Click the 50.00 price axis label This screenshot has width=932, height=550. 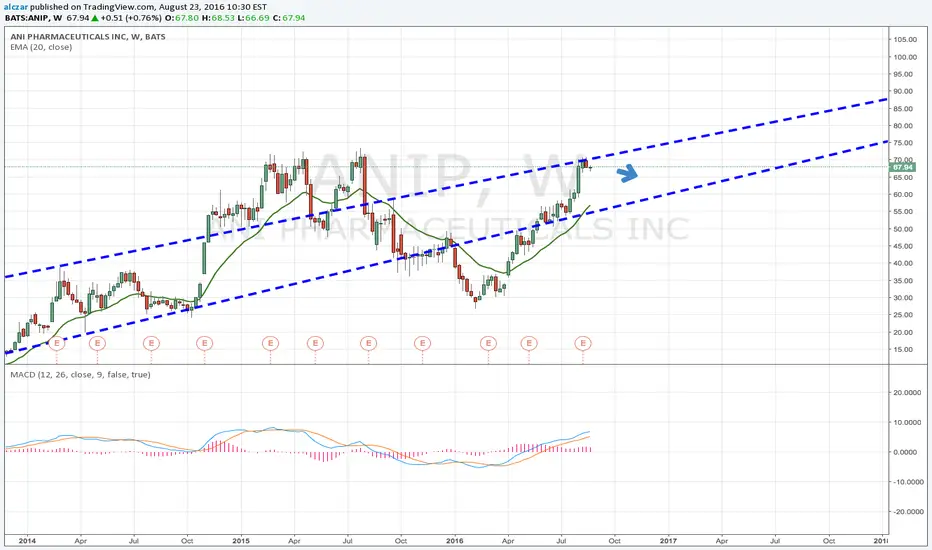(905, 229)
